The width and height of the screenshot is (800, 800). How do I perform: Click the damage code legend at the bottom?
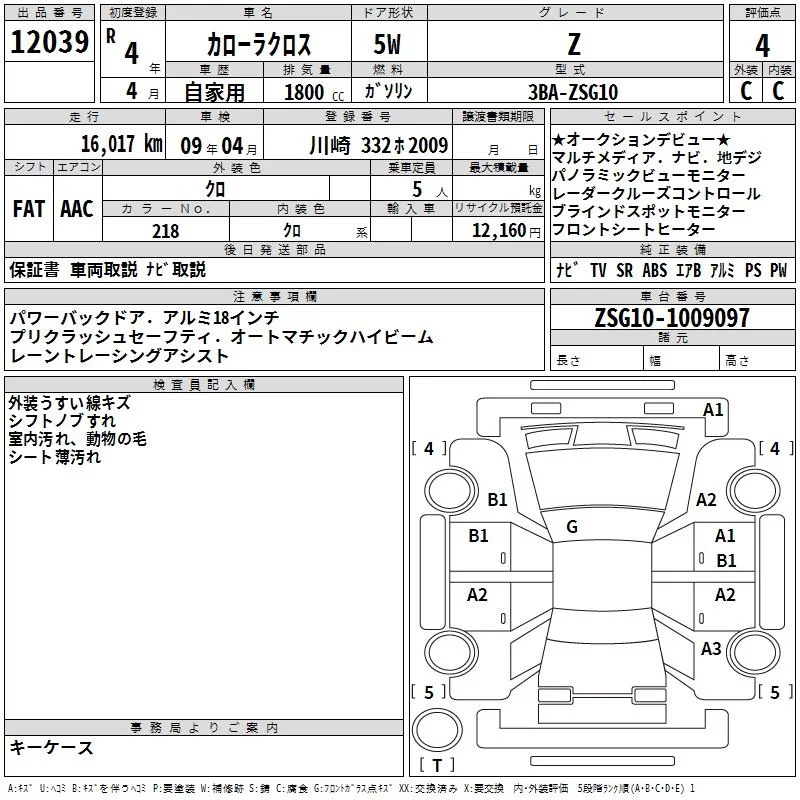(352, 789)
